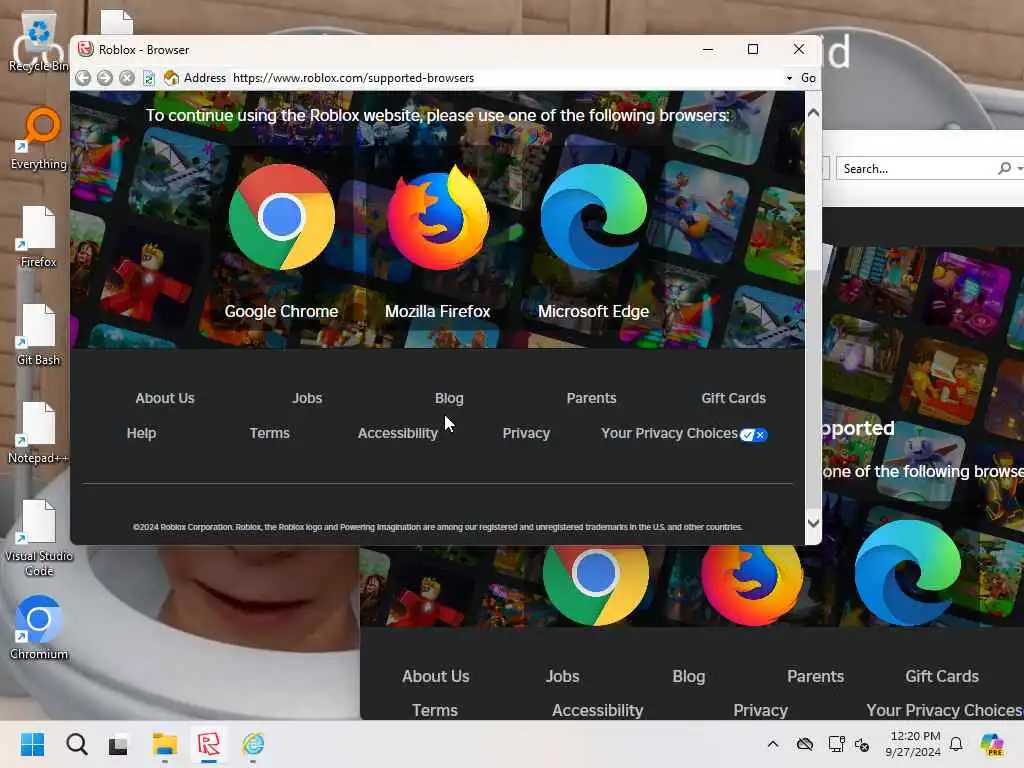Select the Everything desktop shortcut
The image size is (1024, 768).
[x=39, y=138]
